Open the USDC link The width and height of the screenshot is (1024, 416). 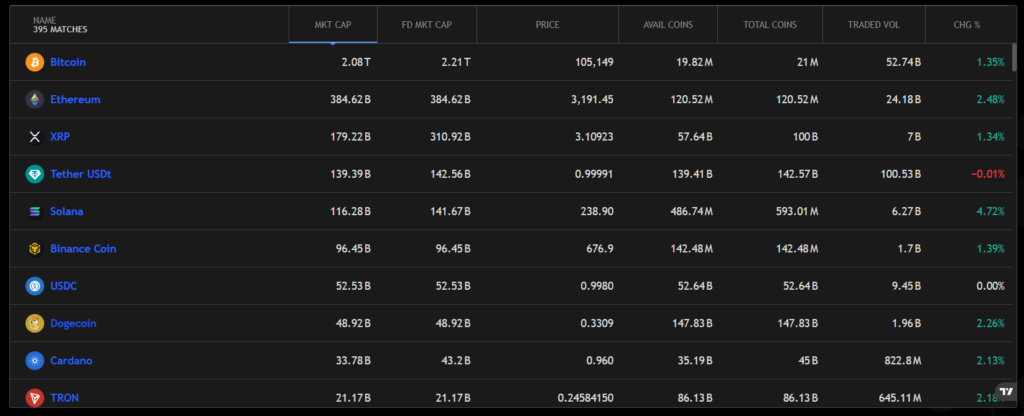[x=64, y=285]
